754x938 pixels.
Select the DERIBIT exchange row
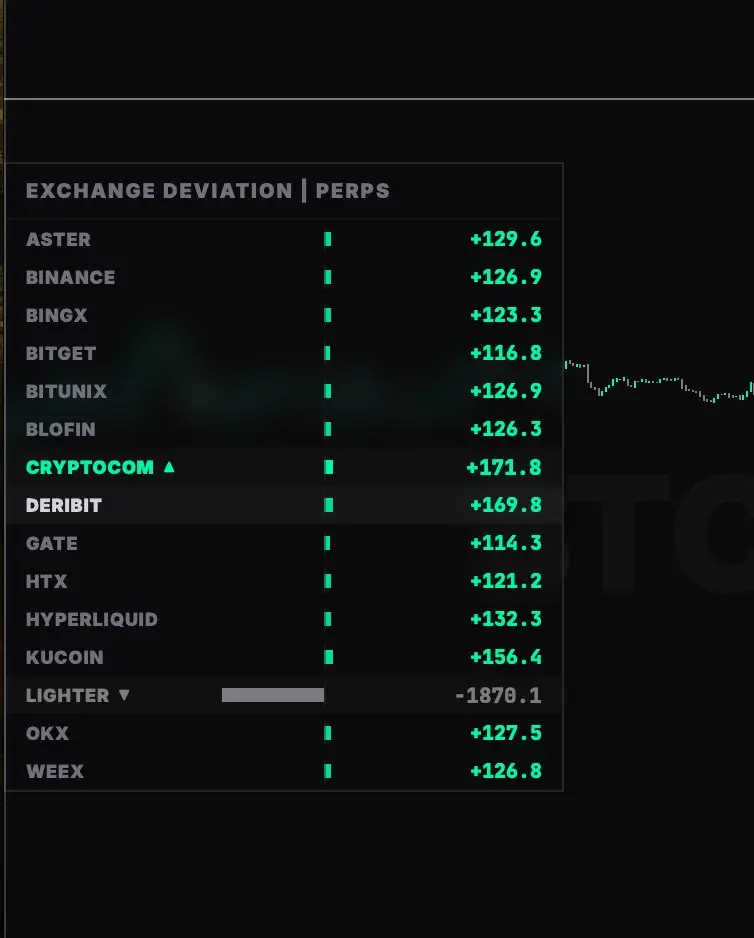284,505
